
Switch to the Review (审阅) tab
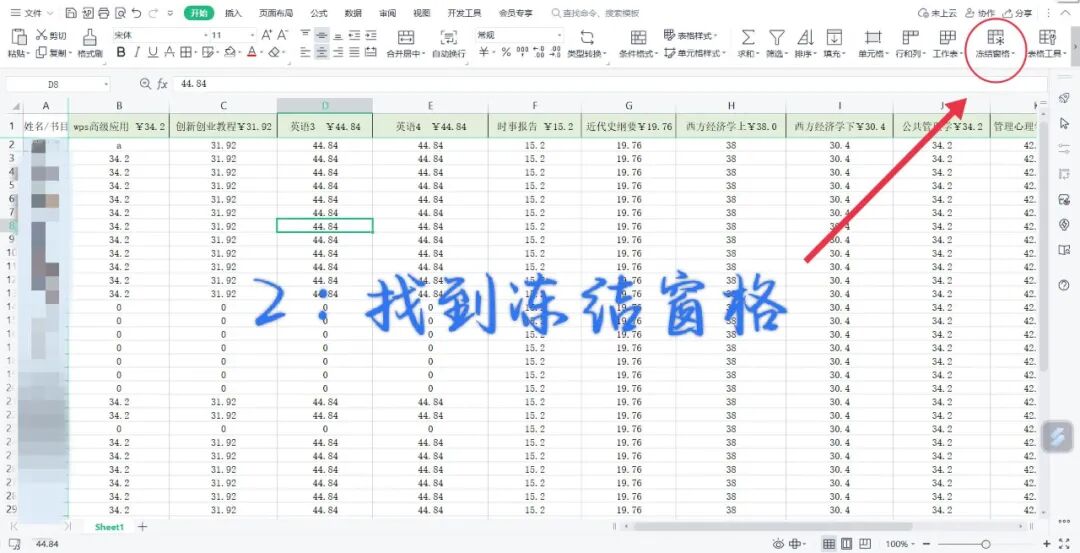[387, 13]
